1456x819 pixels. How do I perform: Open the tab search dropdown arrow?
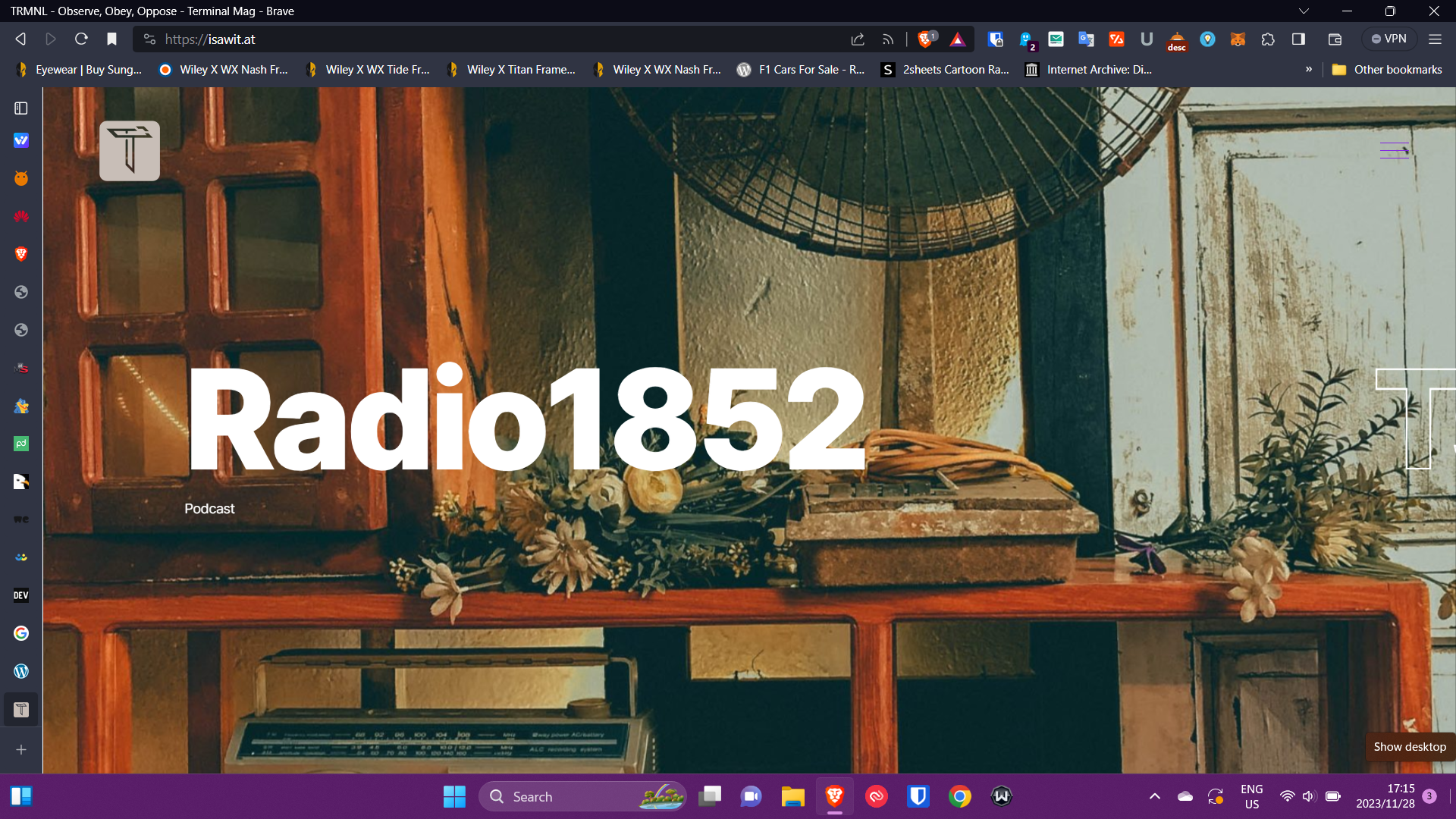tap(1304, 11)
